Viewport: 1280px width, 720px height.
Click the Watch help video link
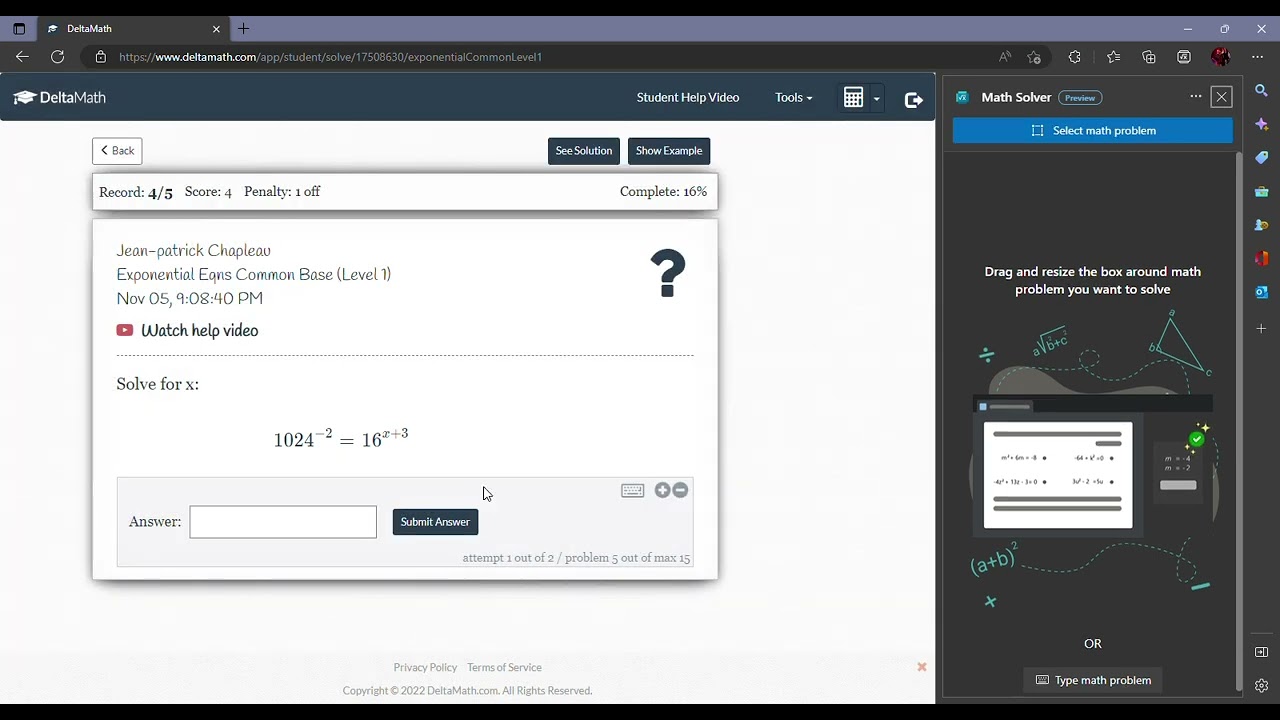199,331
